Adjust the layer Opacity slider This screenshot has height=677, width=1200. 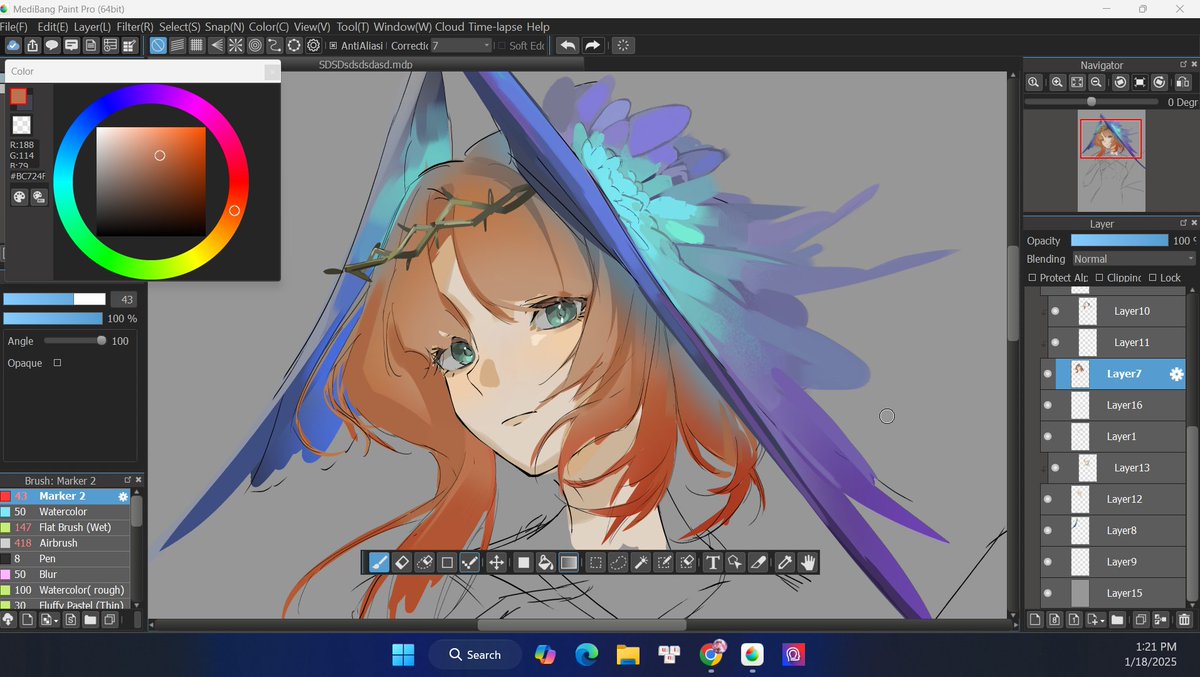1119,241
